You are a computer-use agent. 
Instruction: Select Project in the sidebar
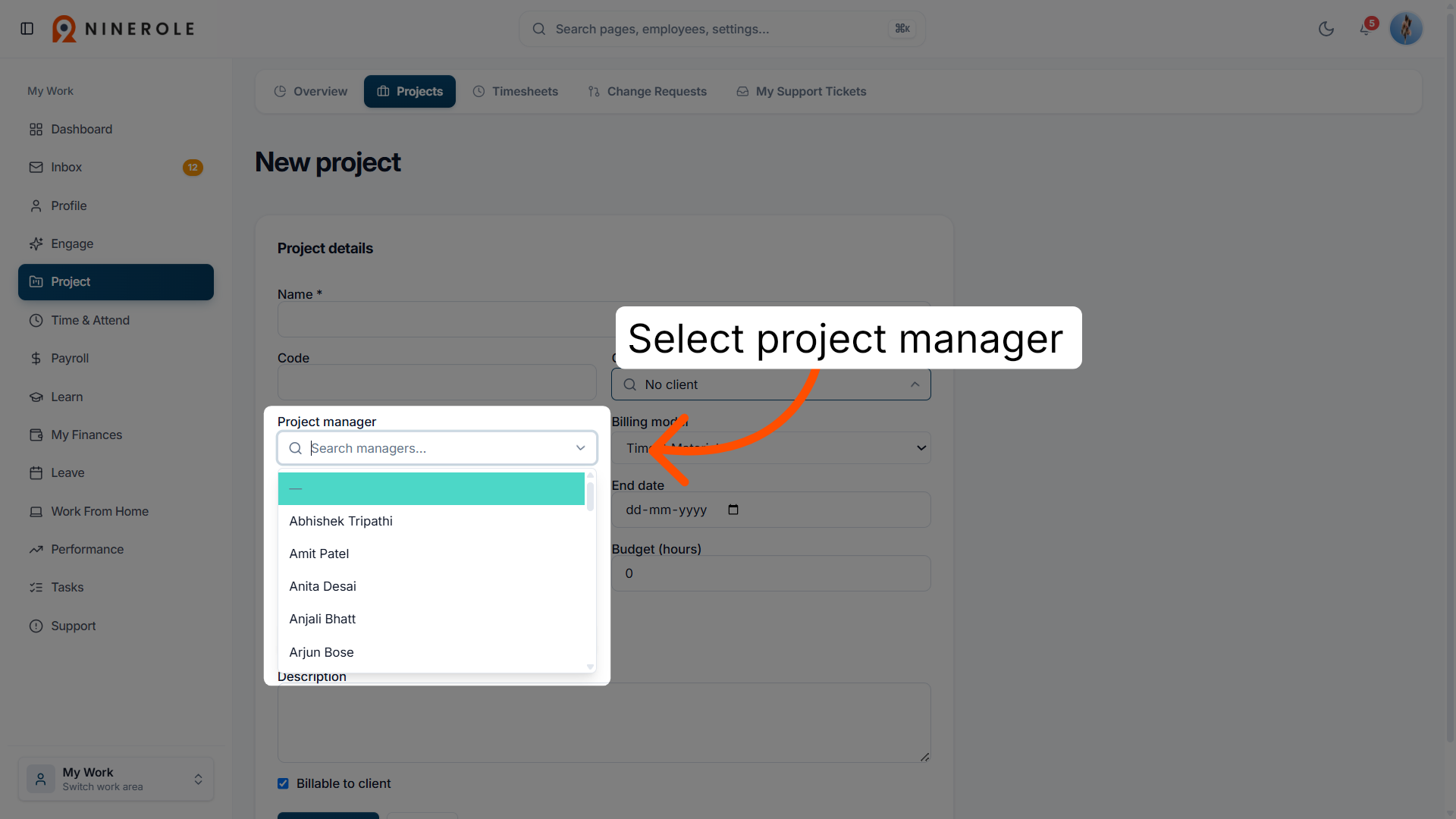point(116,282)
